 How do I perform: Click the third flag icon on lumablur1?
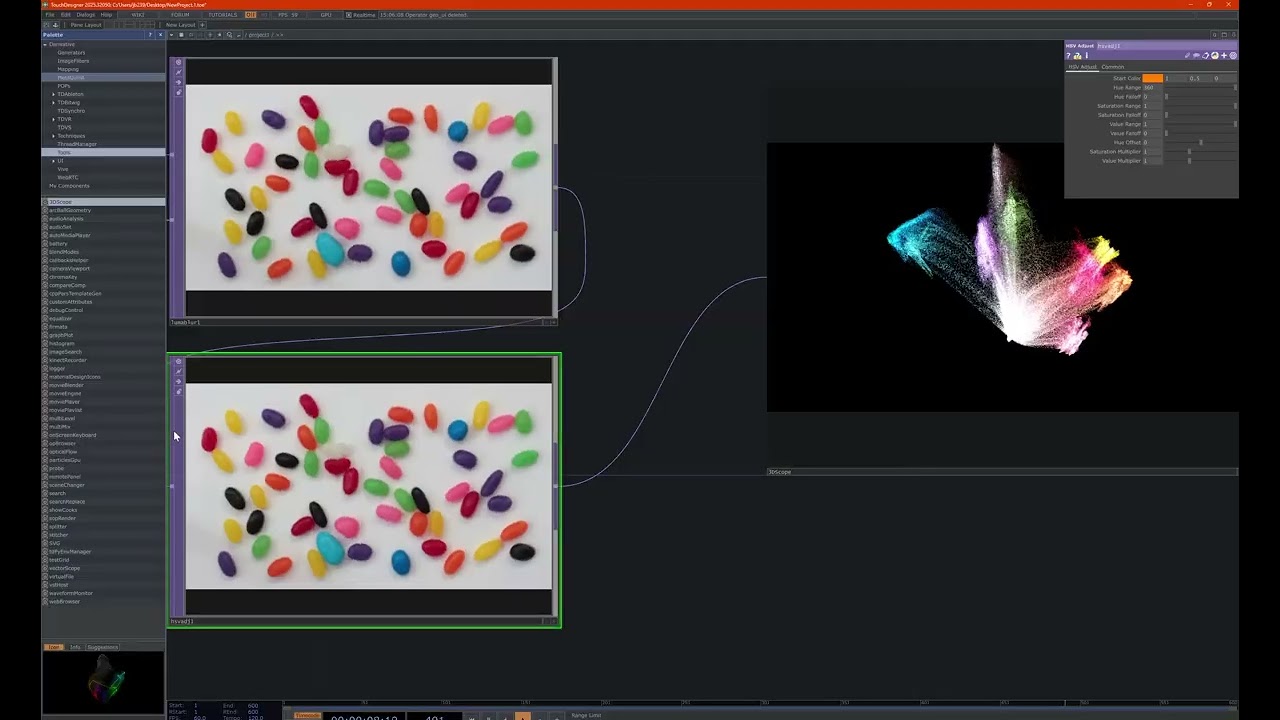point(179,82)
